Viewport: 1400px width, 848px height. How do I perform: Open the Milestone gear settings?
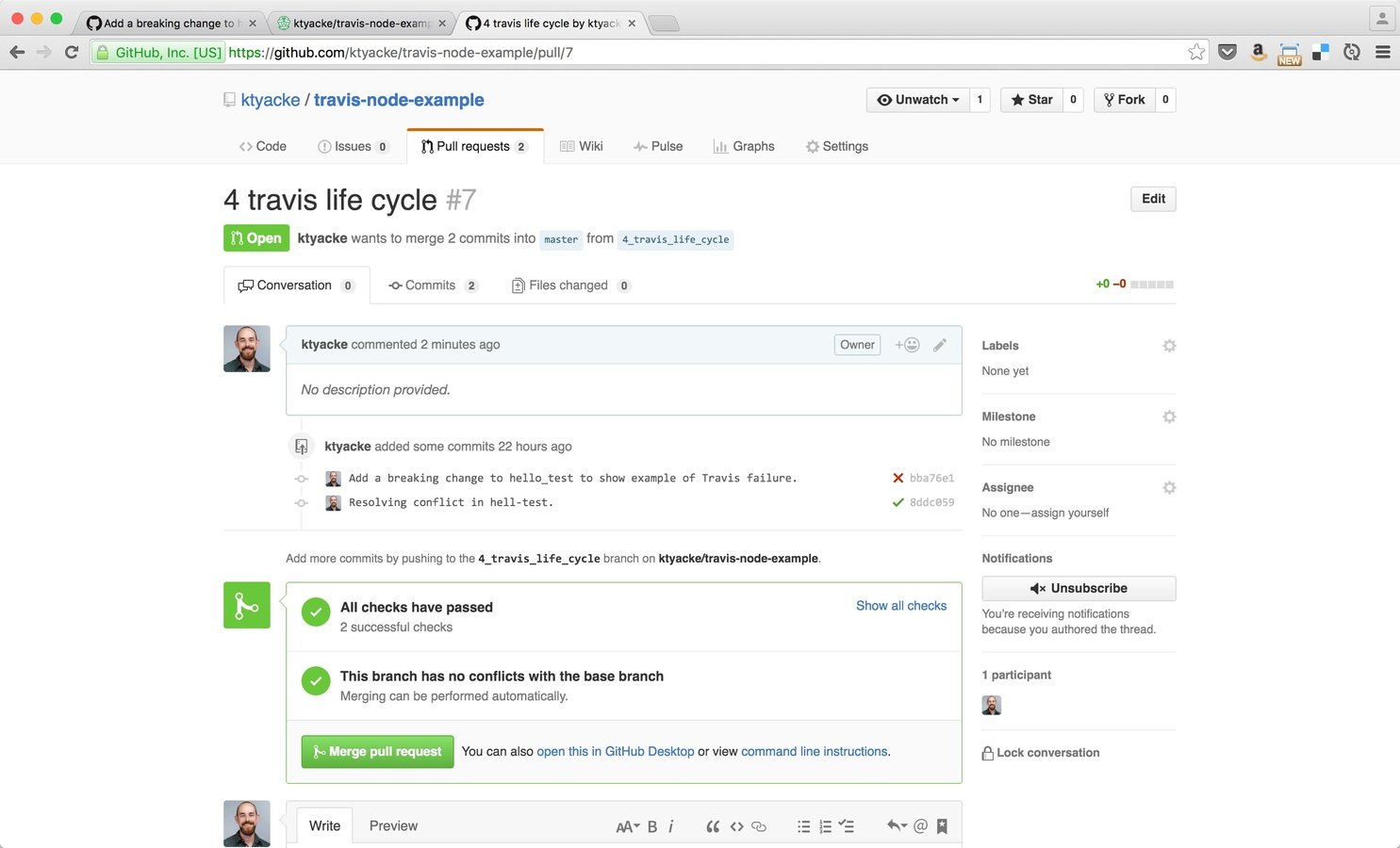[x=1169, y=416]
